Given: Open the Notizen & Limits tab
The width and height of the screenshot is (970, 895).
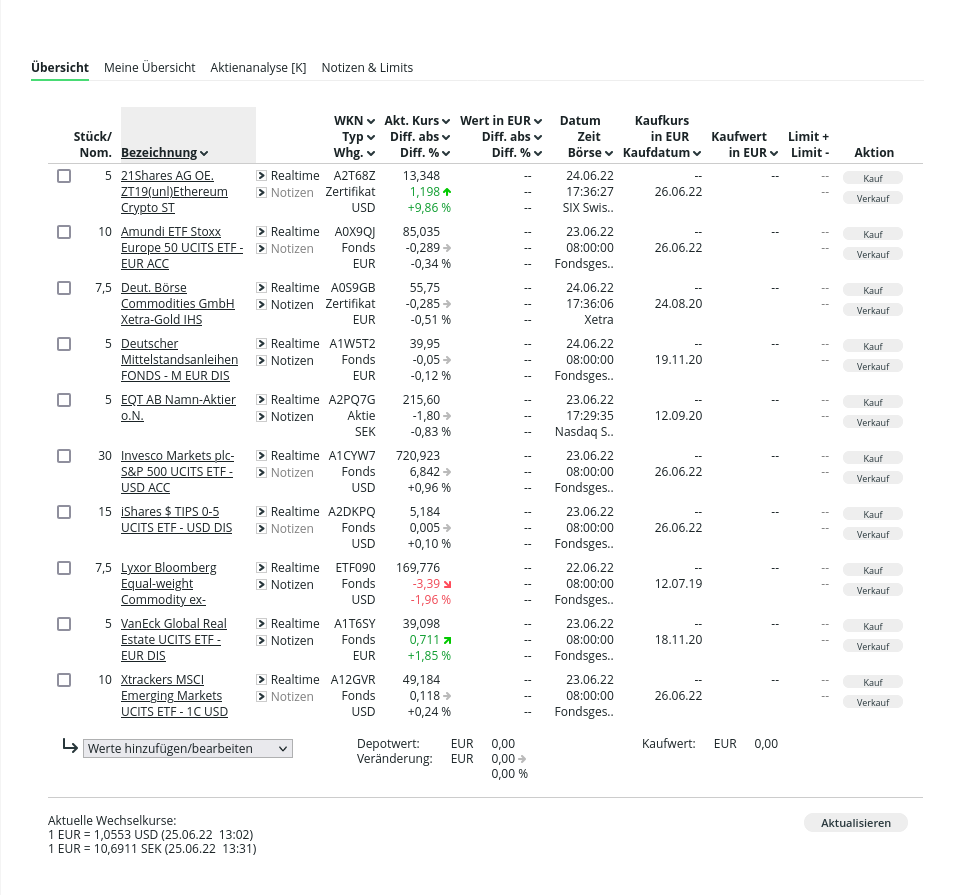Looking at the screenshot, I should click(x=367, y=67).
